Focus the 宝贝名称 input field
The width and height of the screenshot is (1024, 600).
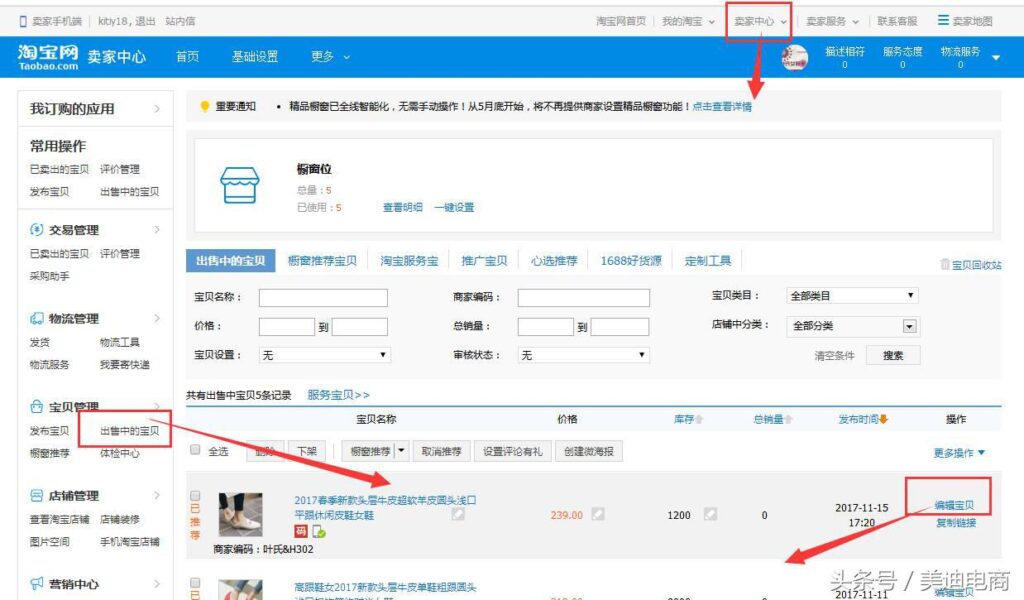[x=323, y=298]
